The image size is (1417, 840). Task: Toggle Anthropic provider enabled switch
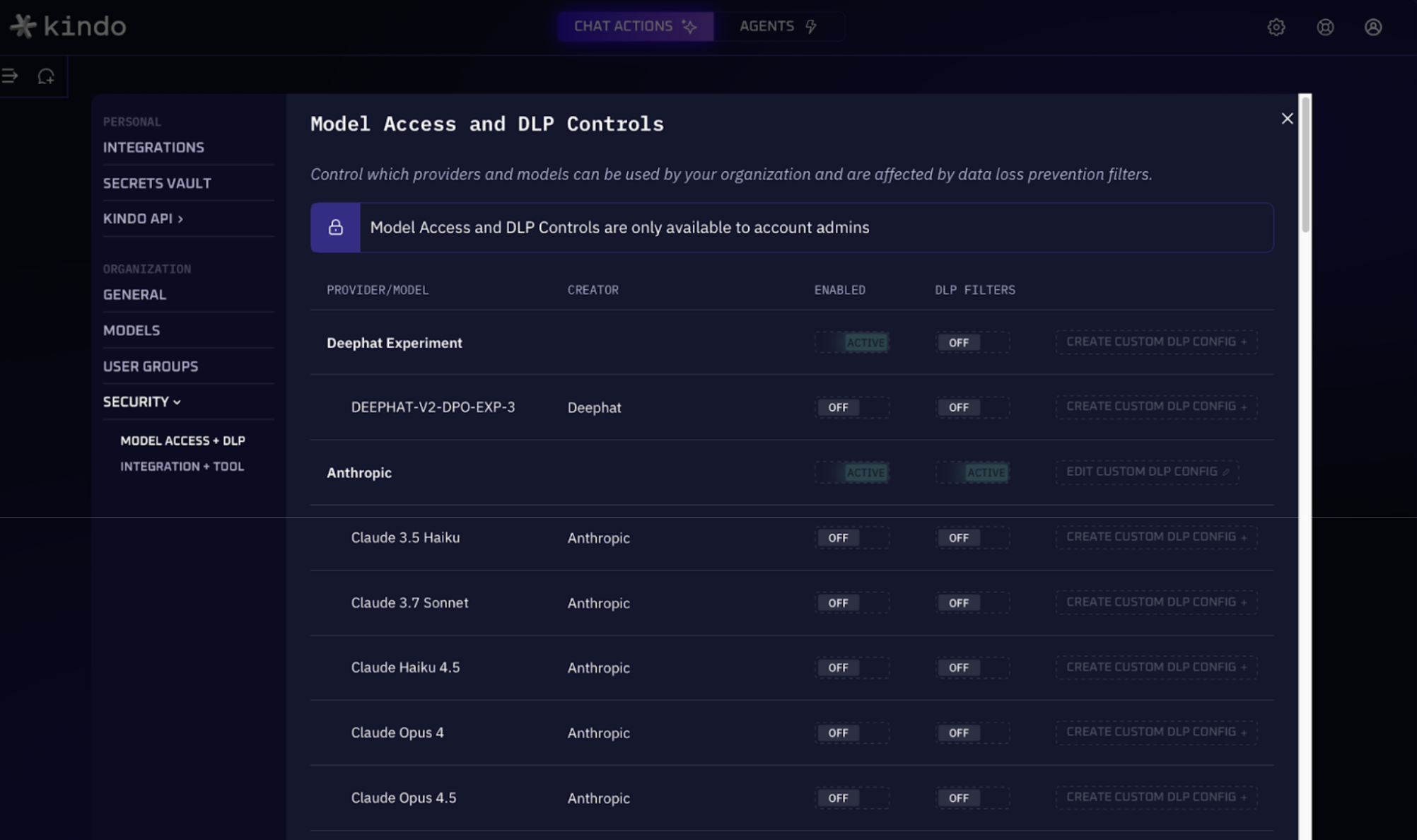click(851, 472)
